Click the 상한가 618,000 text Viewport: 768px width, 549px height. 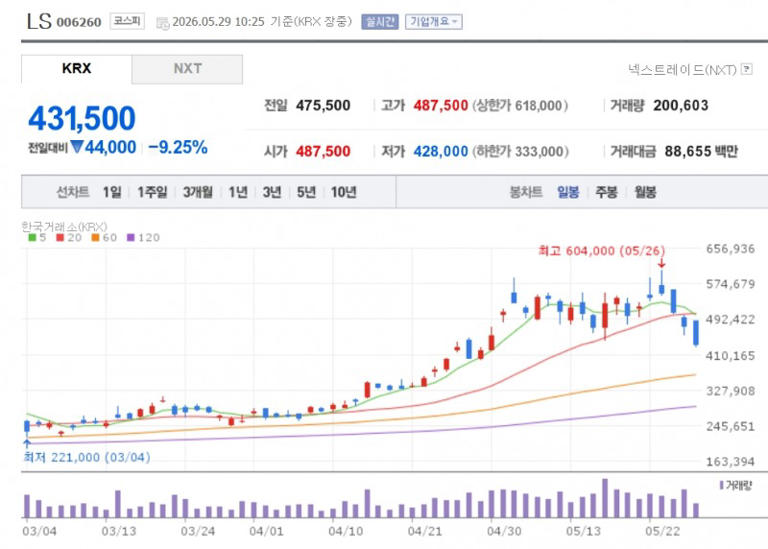pos(520,105)
